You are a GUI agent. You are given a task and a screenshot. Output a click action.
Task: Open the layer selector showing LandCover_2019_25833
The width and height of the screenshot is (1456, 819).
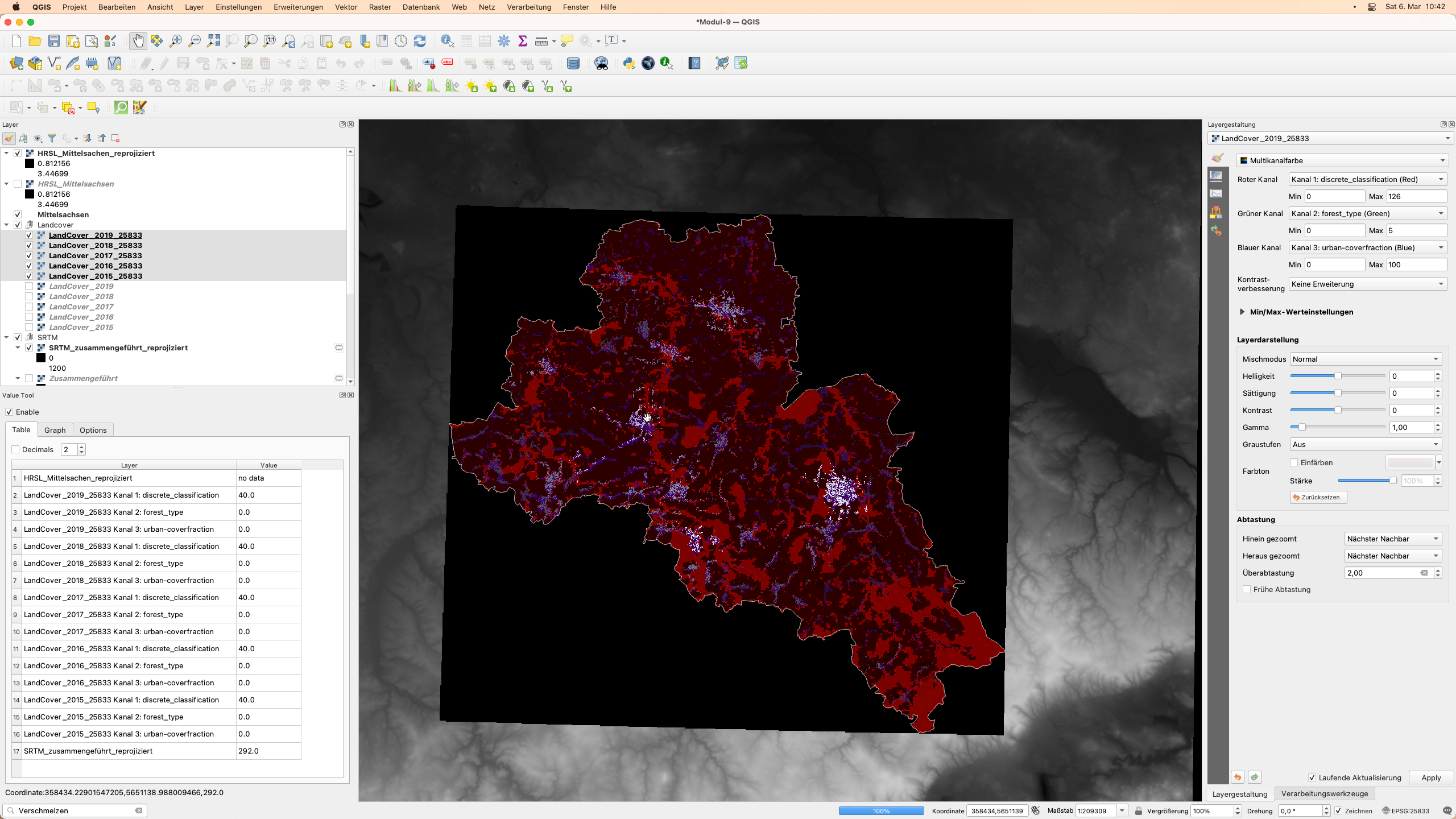[1330, 138]
